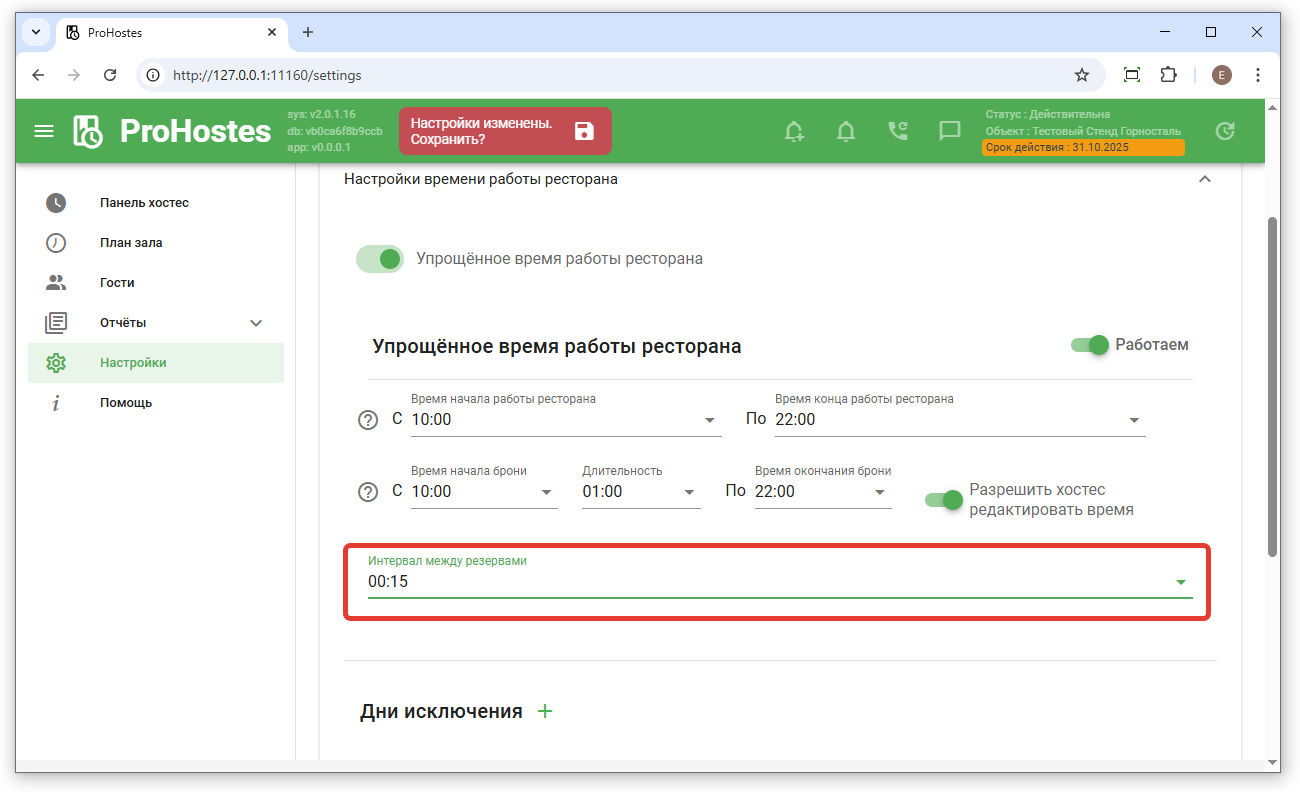The width and height of the screenshot is (1300, 798).
Task: Click the refresh license icon in header
Action: coord(1224,131)
